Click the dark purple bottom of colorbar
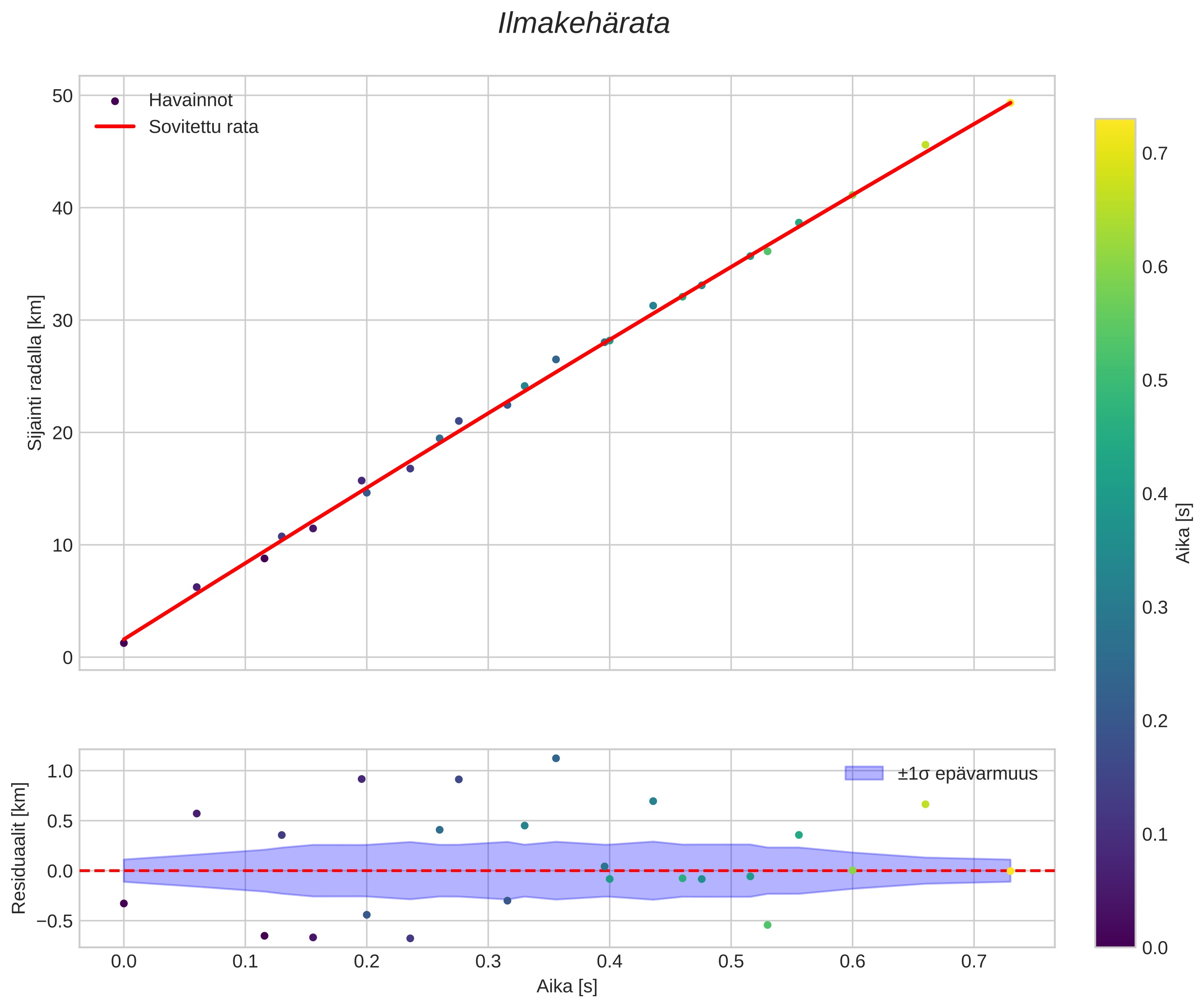Viewport: 1204px width, 1007px height. pyautogui.click(x=1115, y=940)
